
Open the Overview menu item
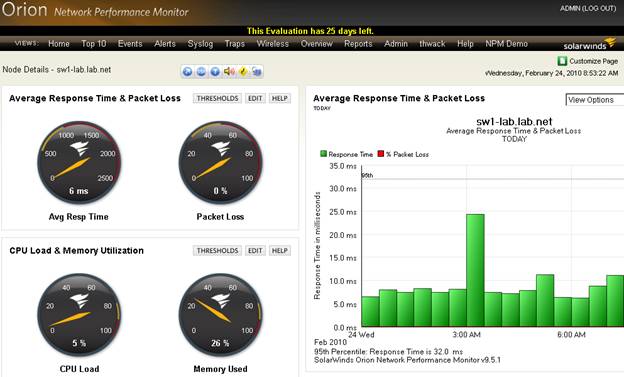[317, 44]
